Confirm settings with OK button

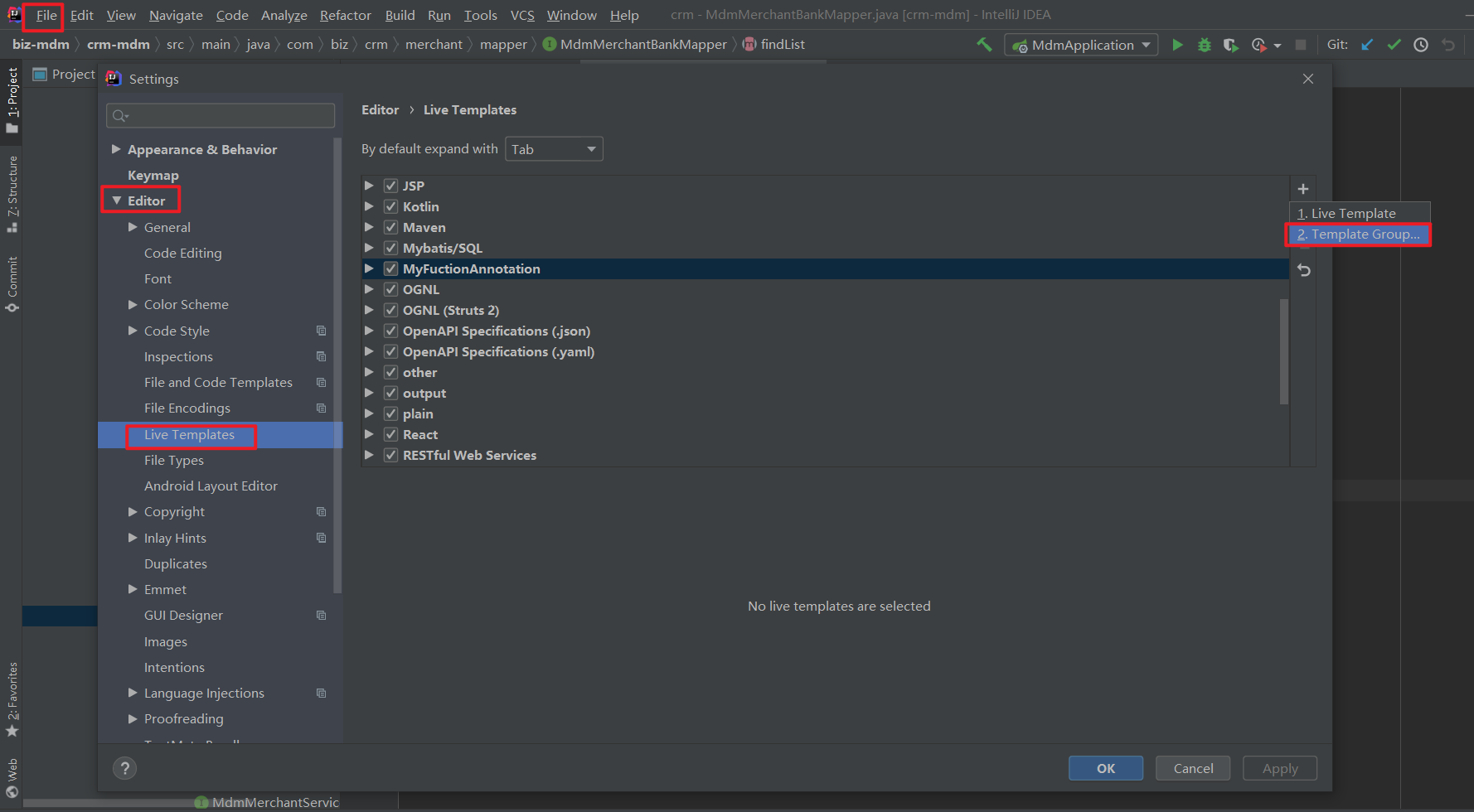[1106, 768]
